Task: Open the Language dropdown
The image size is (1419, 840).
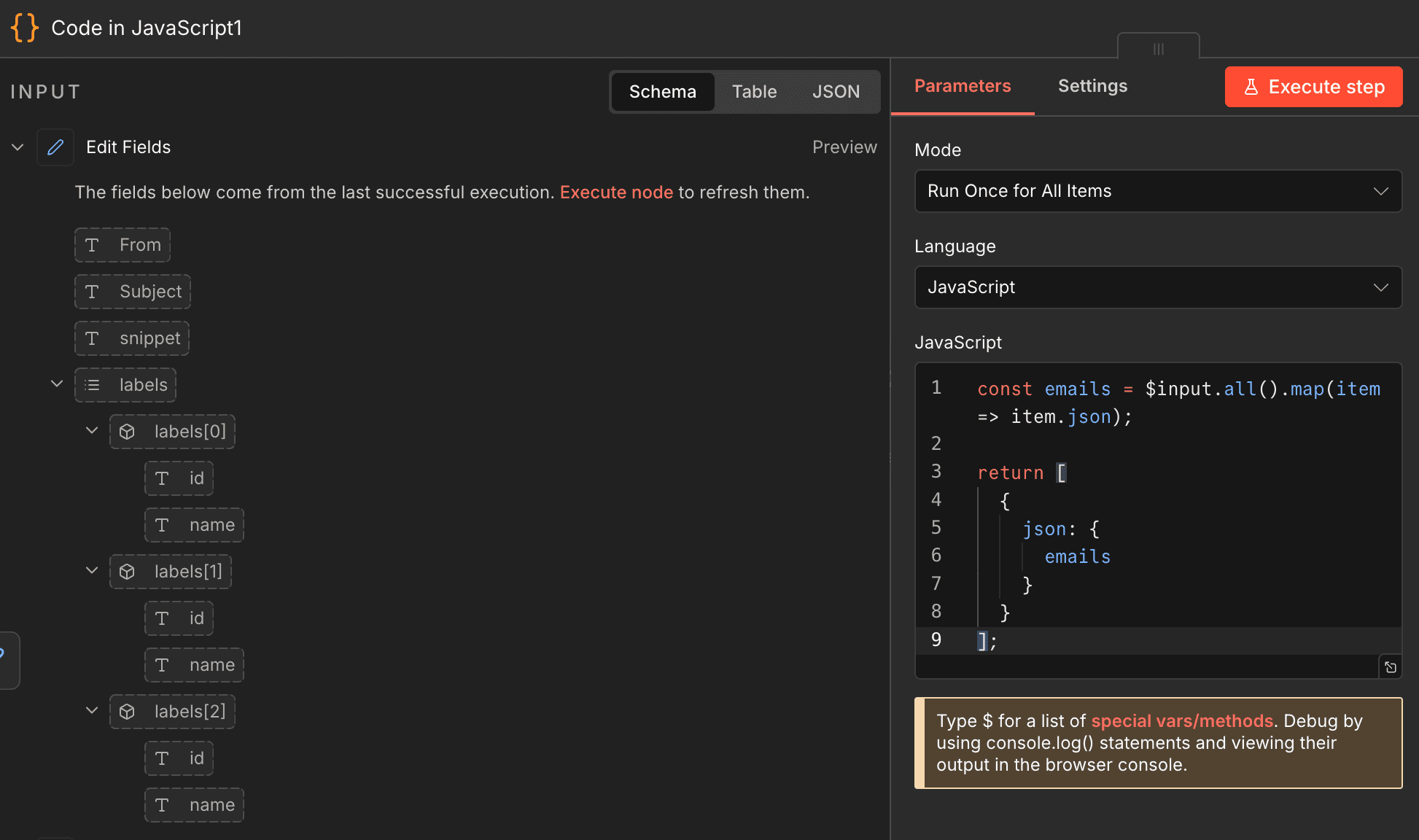Action: click(1157, 287)
